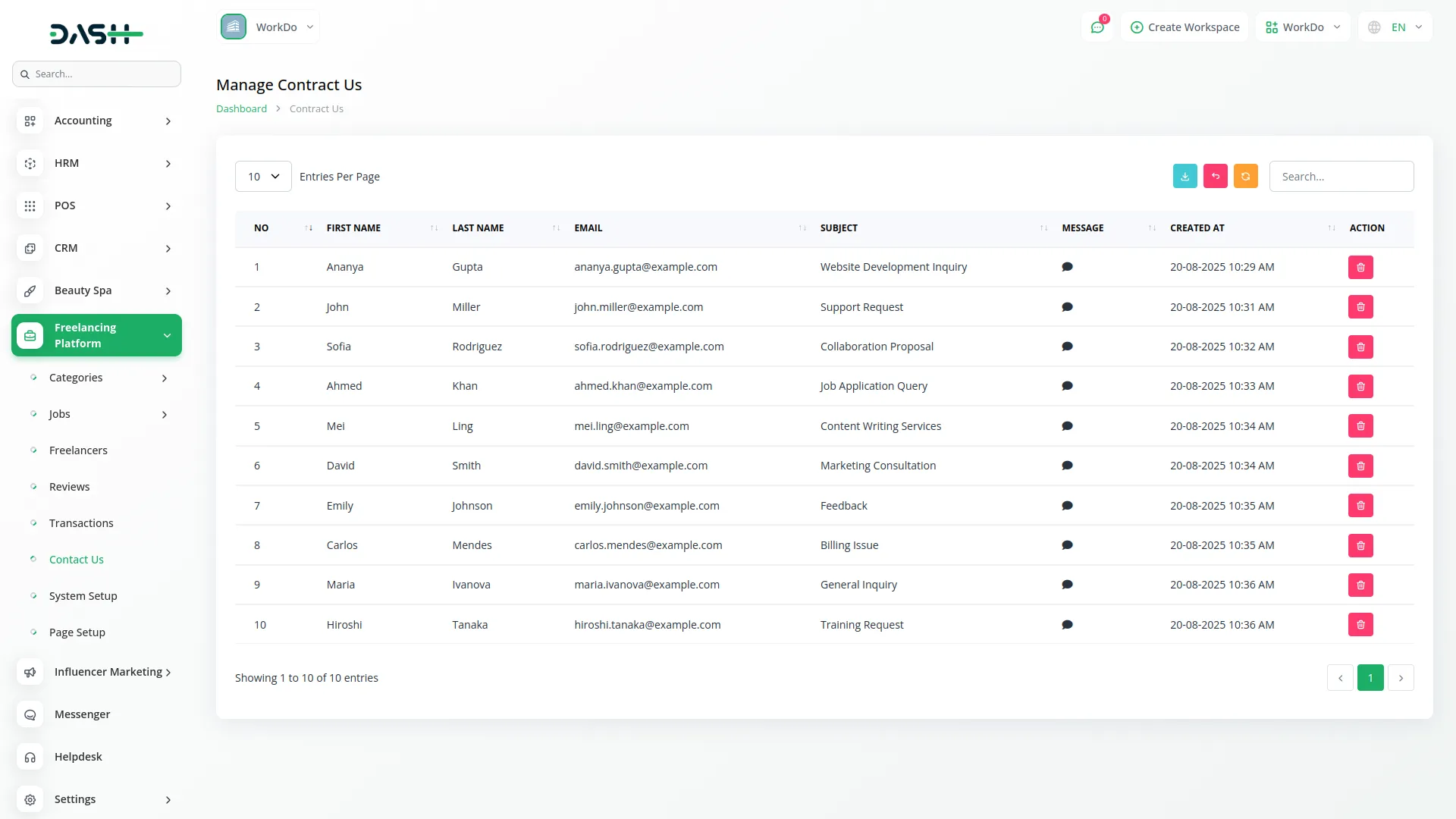Image resolution: width=1456 pixels, height=819 pixels.
Task: Click the orange refresh icon
Action: [1246, 176]
